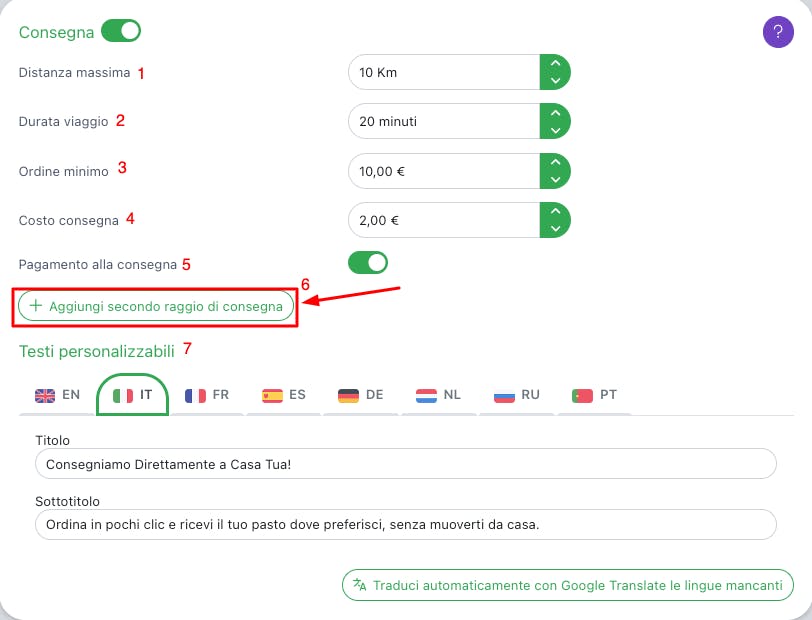Screen dimensions: 812x620
Task: Open the purple help question mark
Action: coord(778,32)
